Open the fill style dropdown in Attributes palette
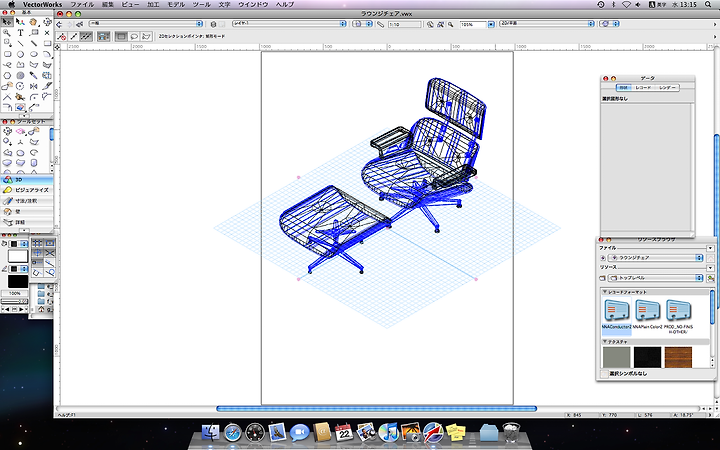The width and height of the screenshot is (720, 450). 19,244
